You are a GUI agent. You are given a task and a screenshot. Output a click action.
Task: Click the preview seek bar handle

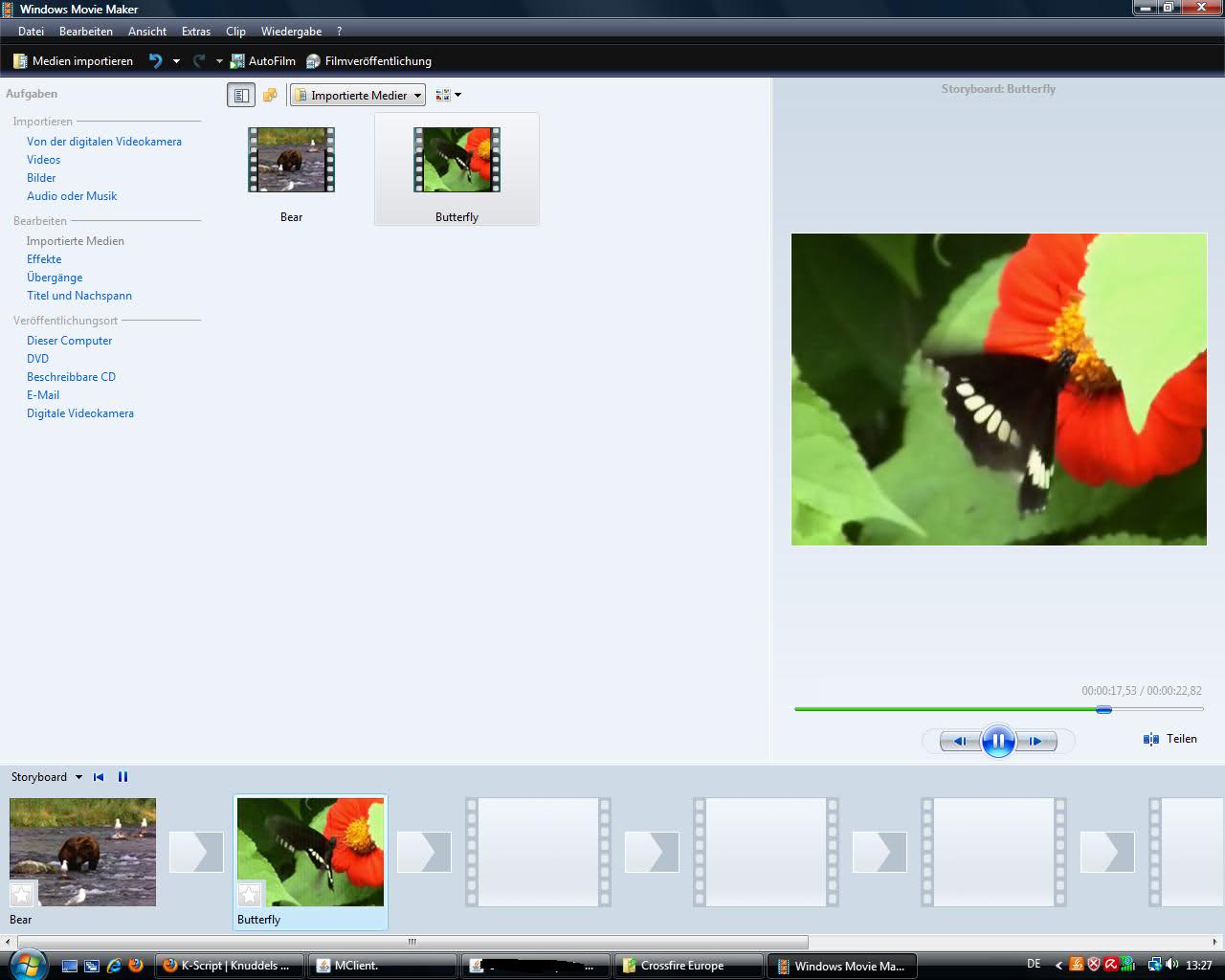coord(1103,709)
